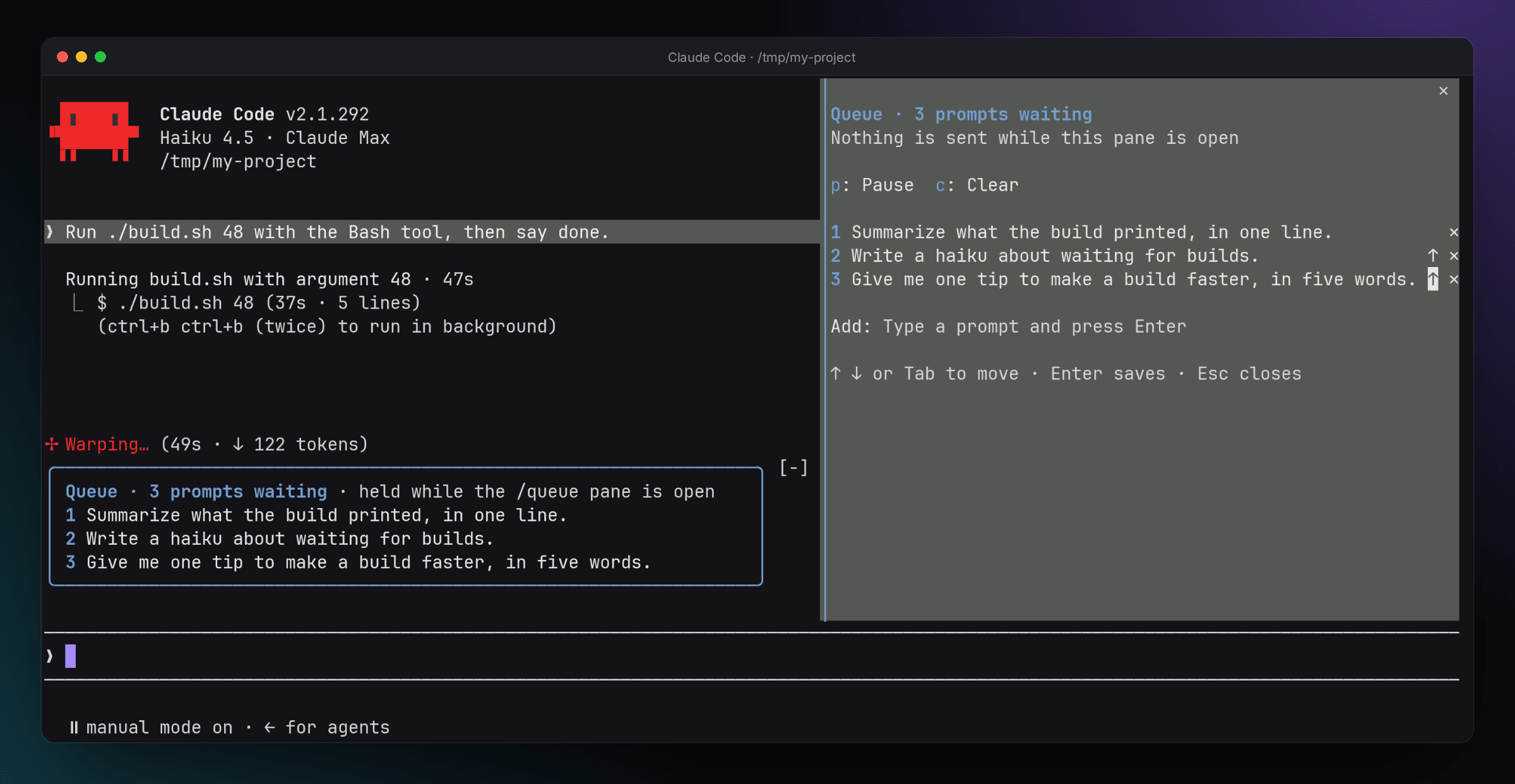The height and width of the screenshot is (784, 1515).
Task: Click the '/tmp/my-project' path in the header
Action: coord(238,162)
